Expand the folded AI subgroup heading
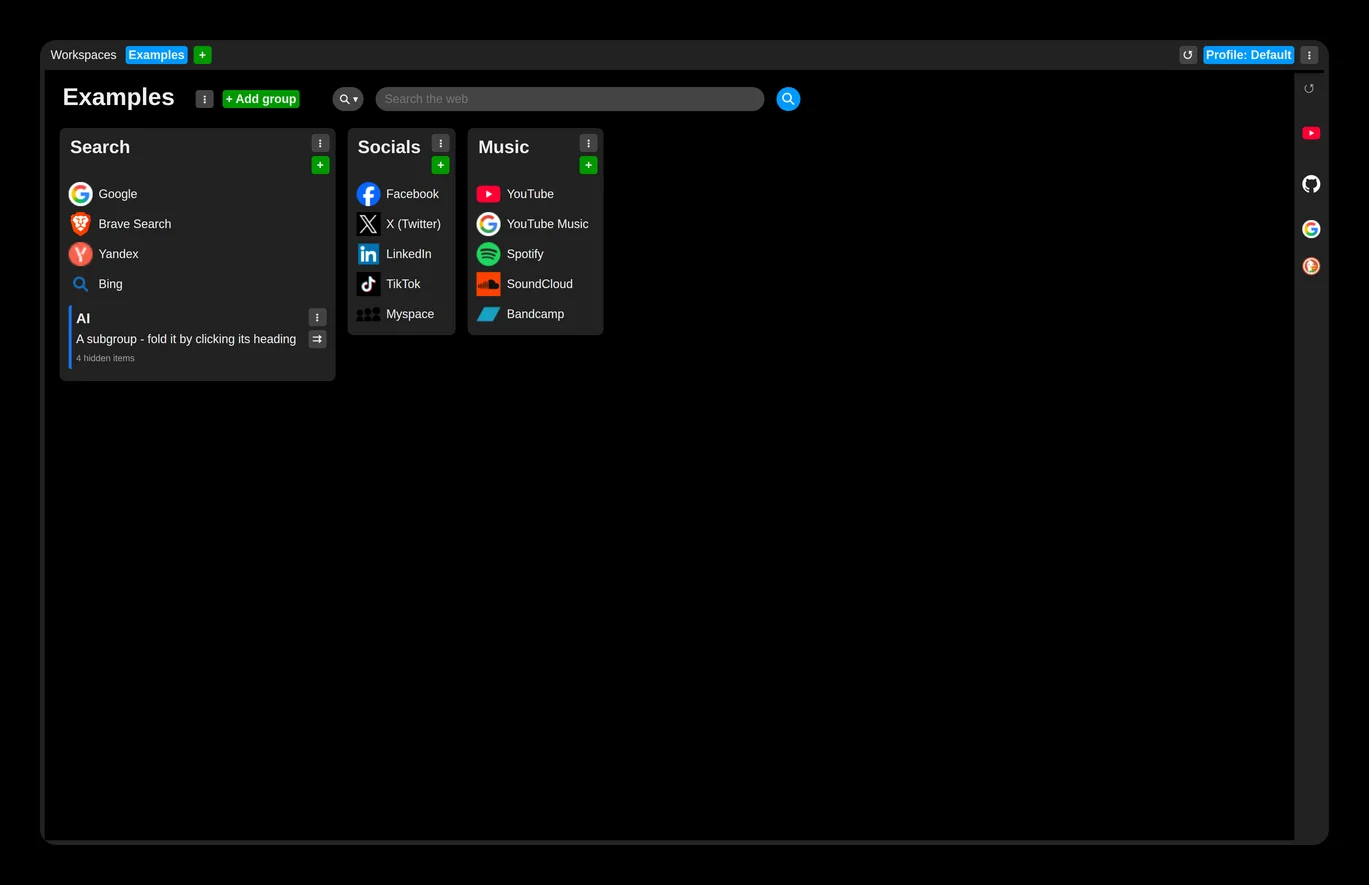Viewport: 1369px width, 885px height. (x=83, y=318)
